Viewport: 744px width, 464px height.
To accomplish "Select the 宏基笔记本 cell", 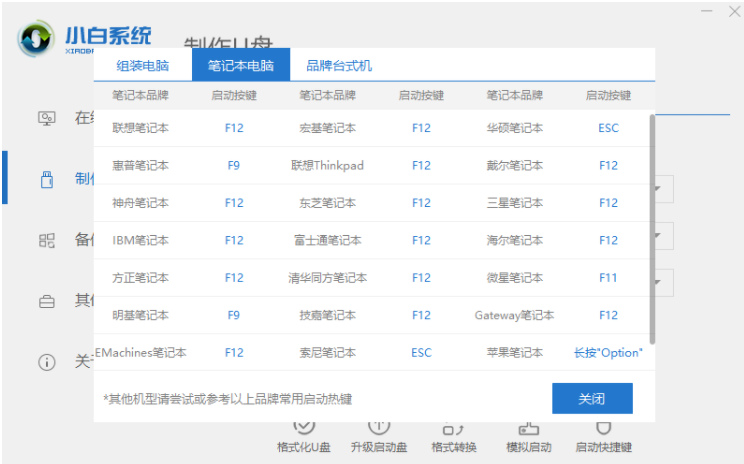I will (x=327, y=128).
